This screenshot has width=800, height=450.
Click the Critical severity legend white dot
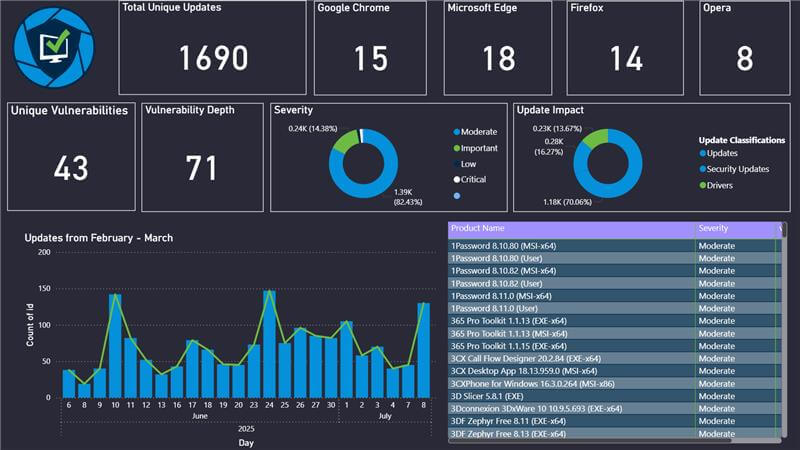click(457, 180)
